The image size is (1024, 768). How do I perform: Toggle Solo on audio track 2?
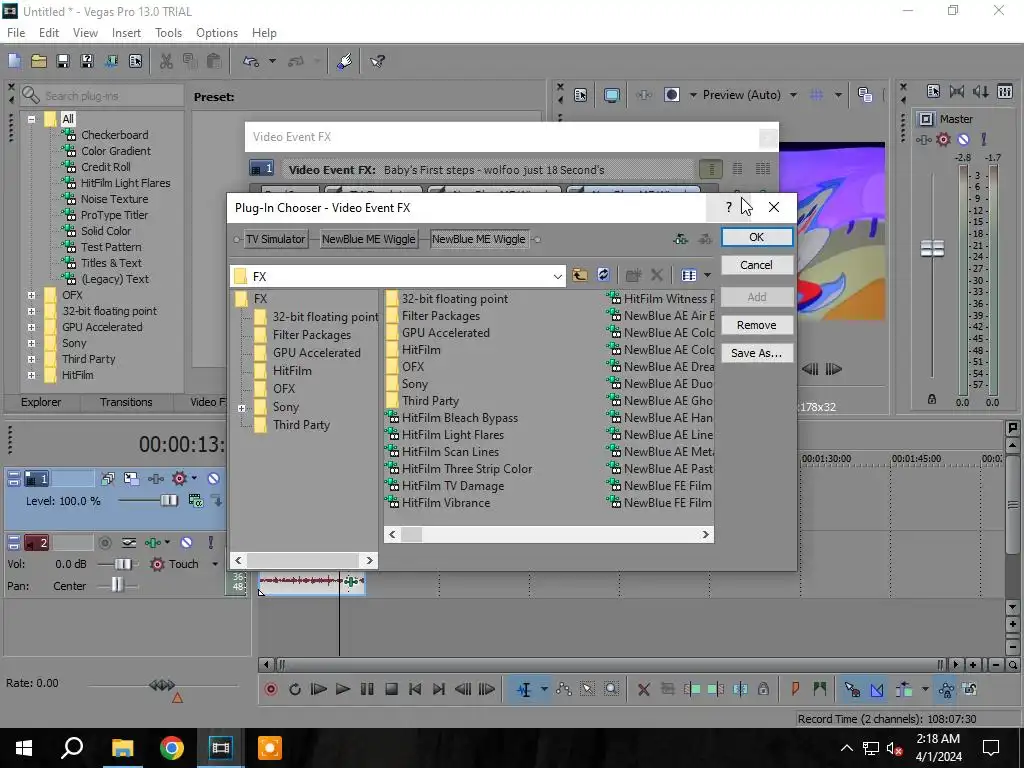pos(210,543)
